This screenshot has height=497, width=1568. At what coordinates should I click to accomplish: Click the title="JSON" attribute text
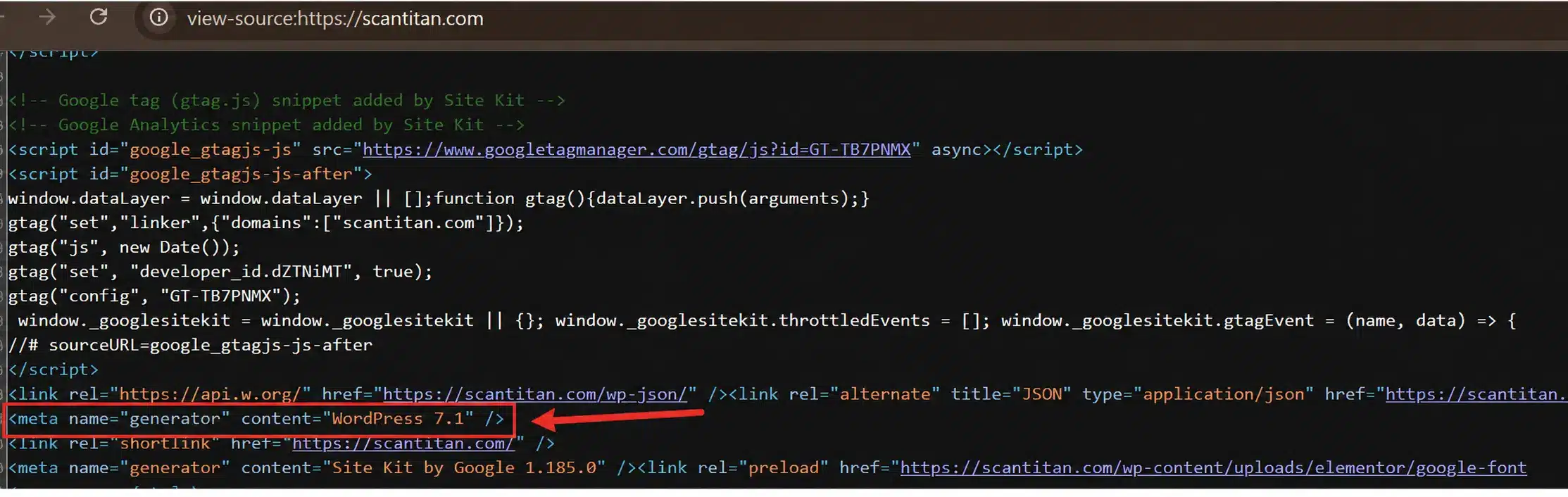tap(1011, 394)
